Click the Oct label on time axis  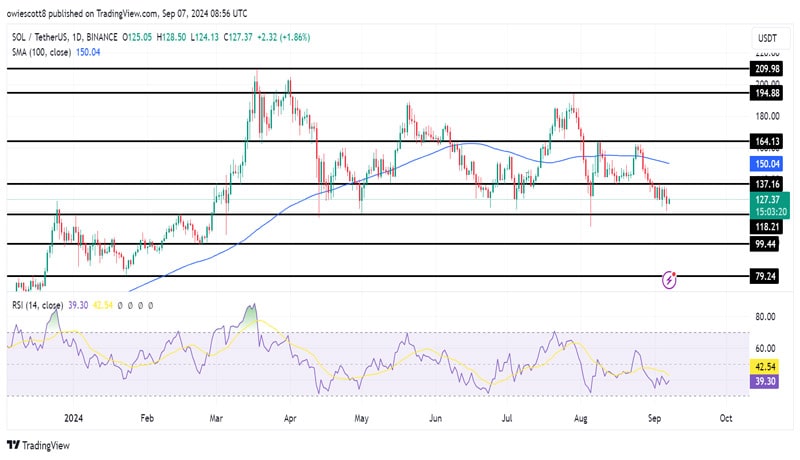pos(726,418)
